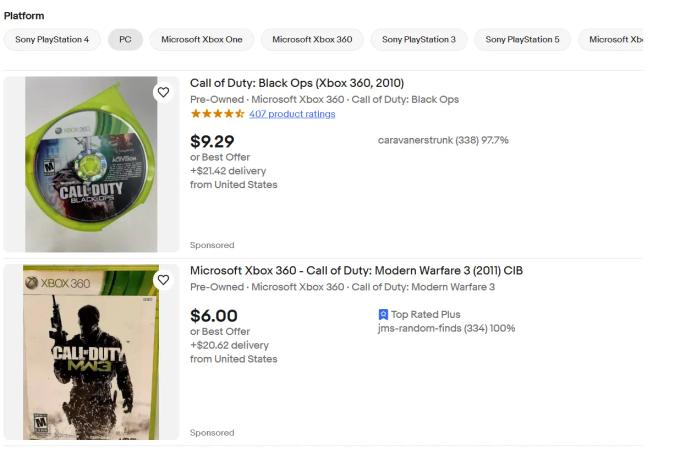Click the Top Rated Plus badge icon
The image size is (680, 451).
383,314
